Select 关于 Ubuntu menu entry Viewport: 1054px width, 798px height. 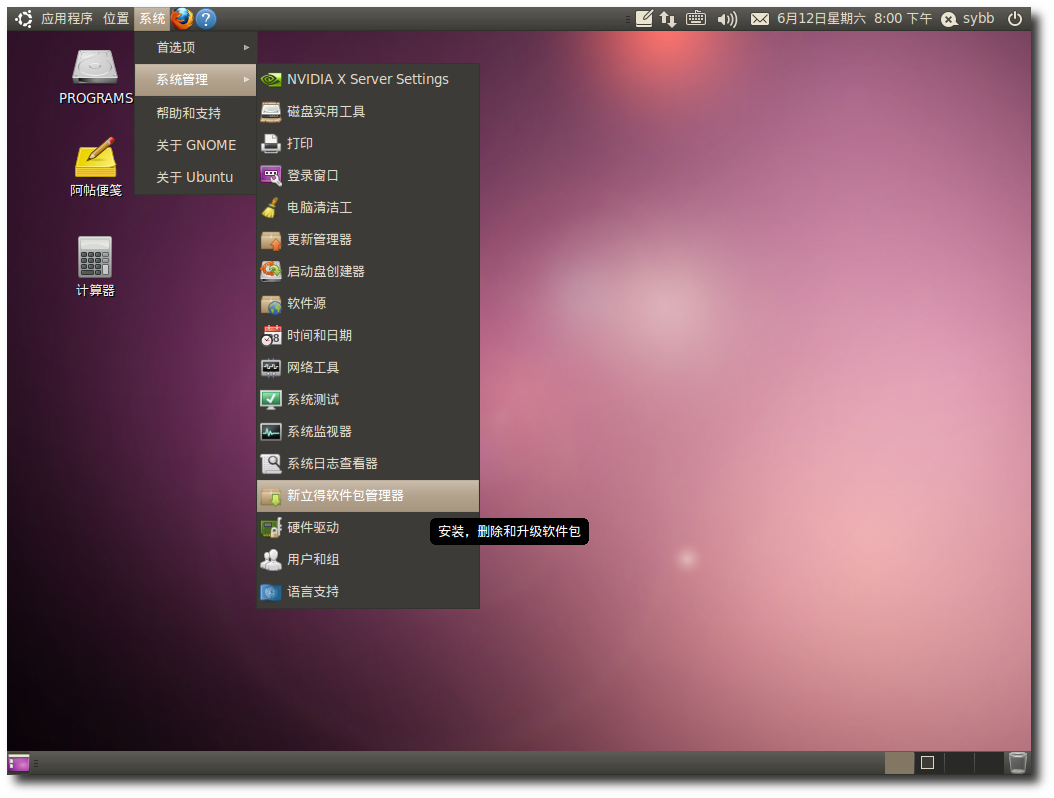click(x=196, y=177)
